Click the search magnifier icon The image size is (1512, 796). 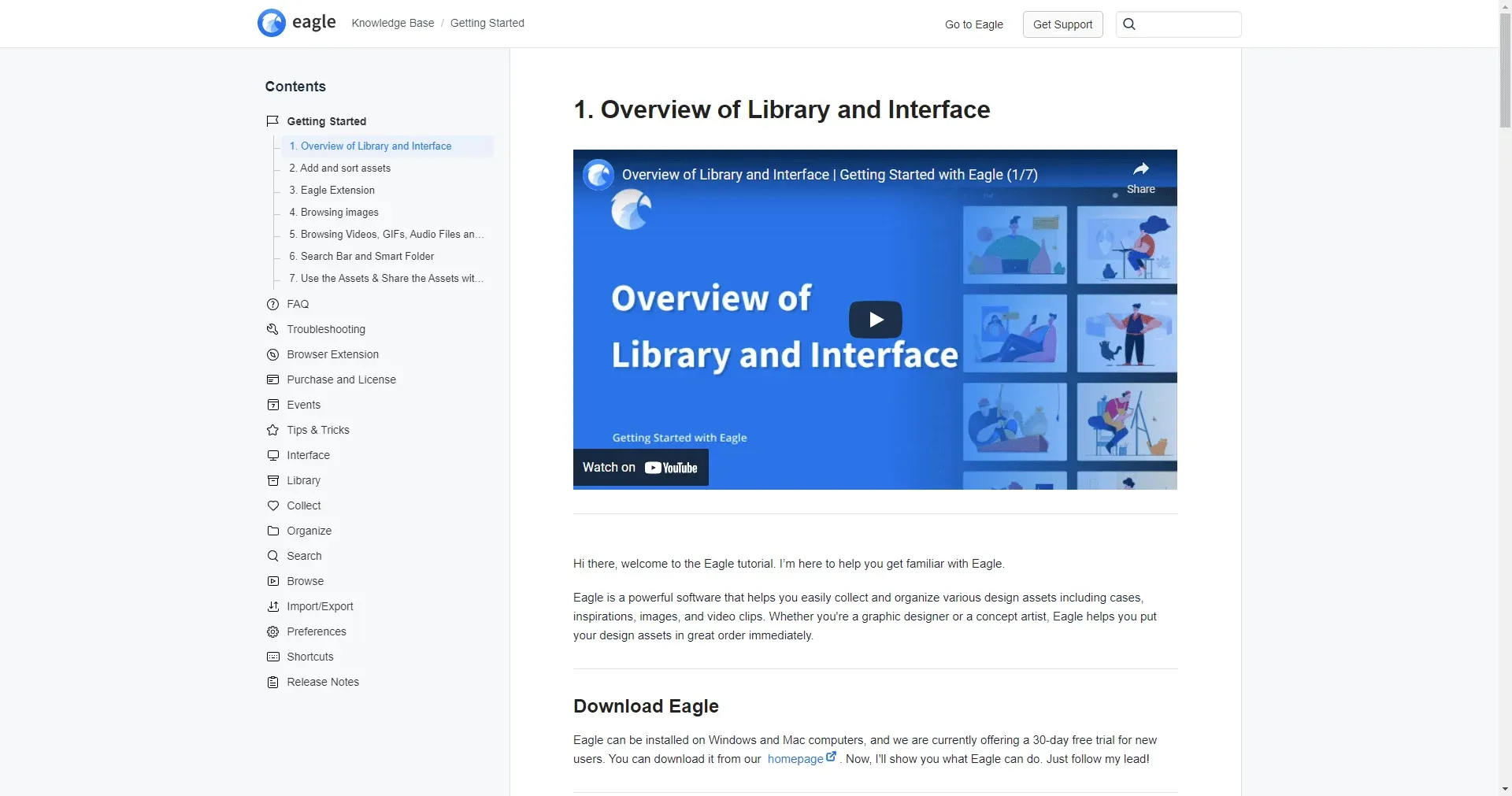click(x=1129, y=24)
